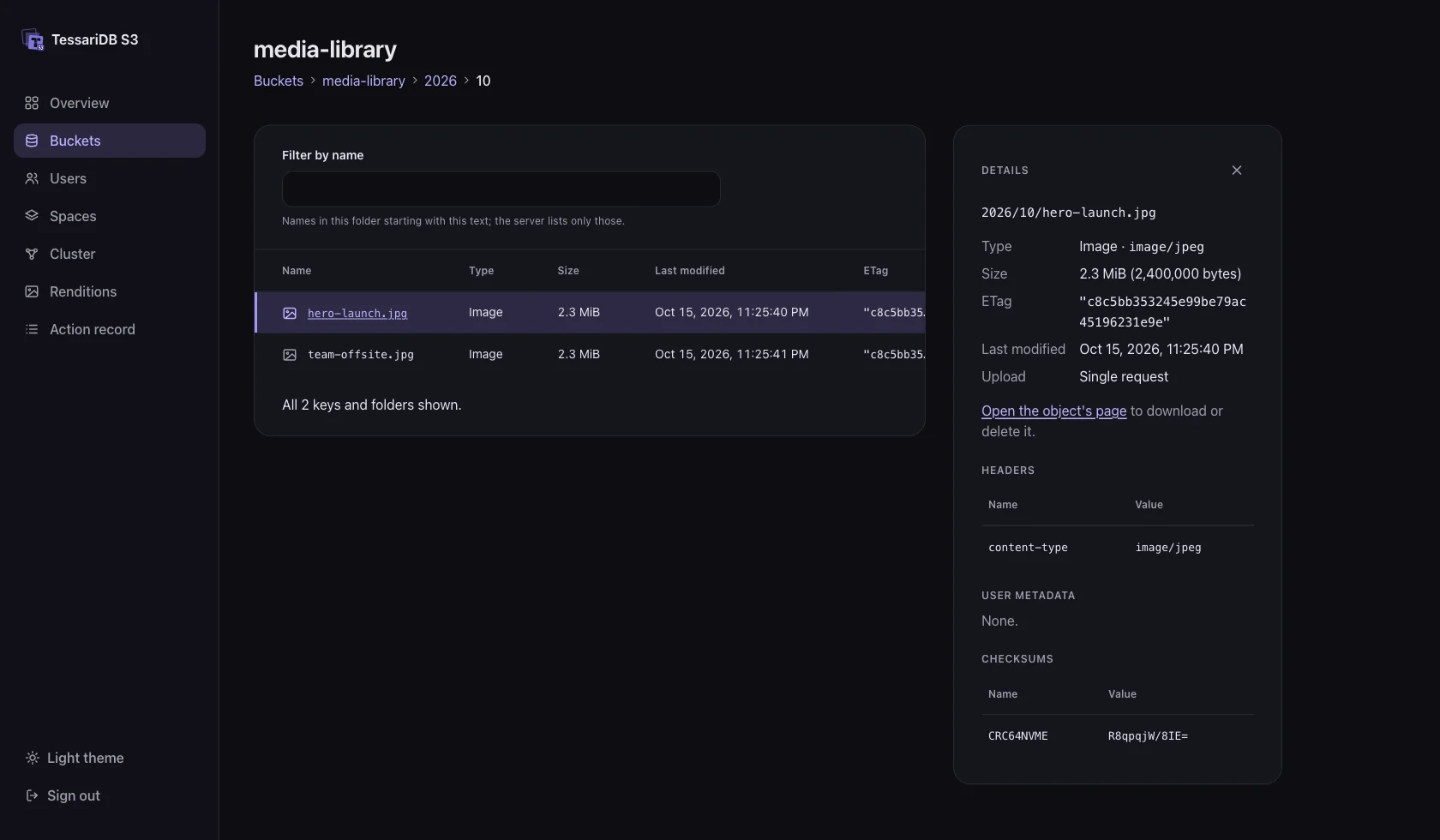Image resolution: width=1440 pixels, height=840 pixels.
Task: Click the 2026 breadcrumb folder link
Action: (441, 81)
